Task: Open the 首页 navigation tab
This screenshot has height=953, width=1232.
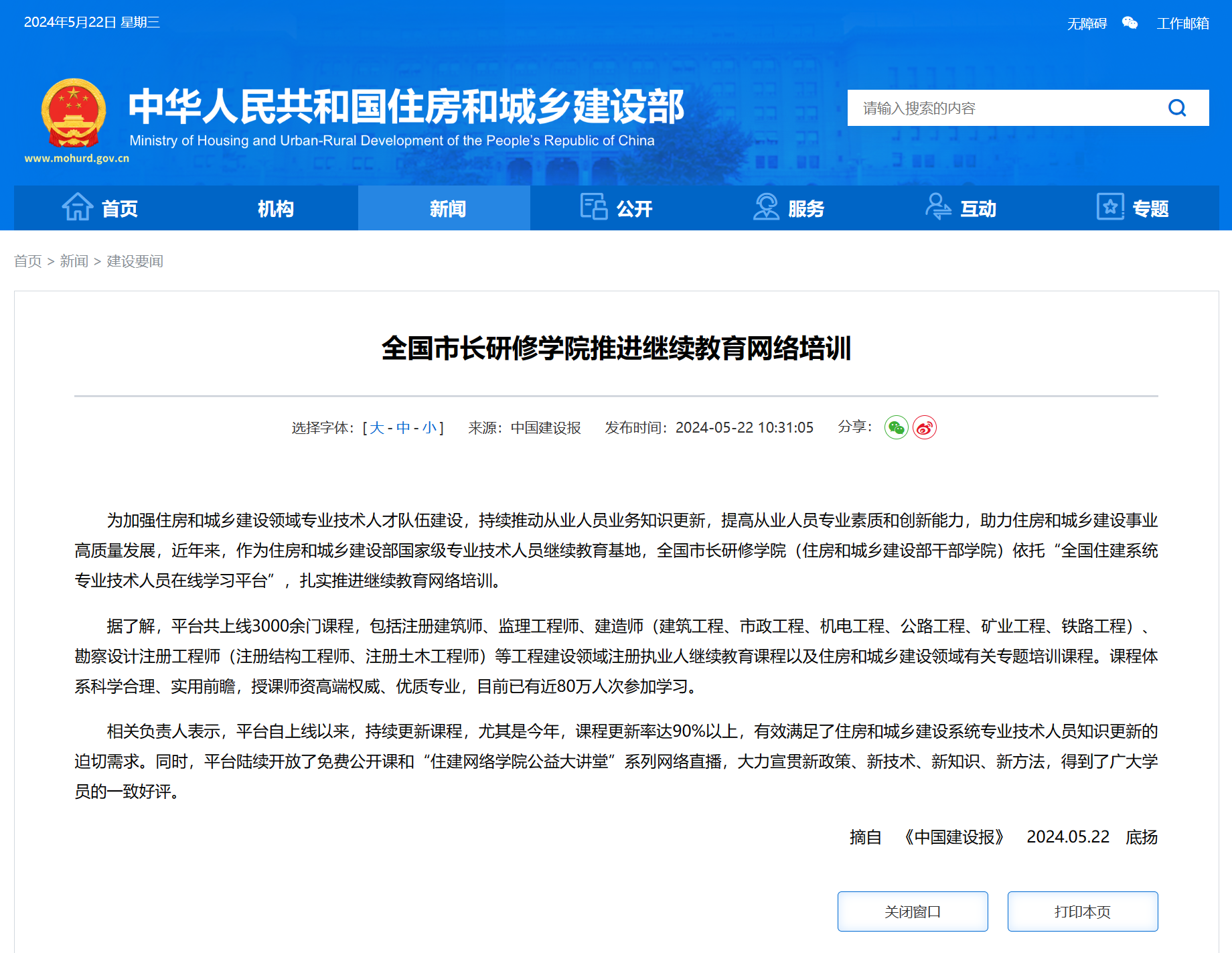Action: [100, 208]
